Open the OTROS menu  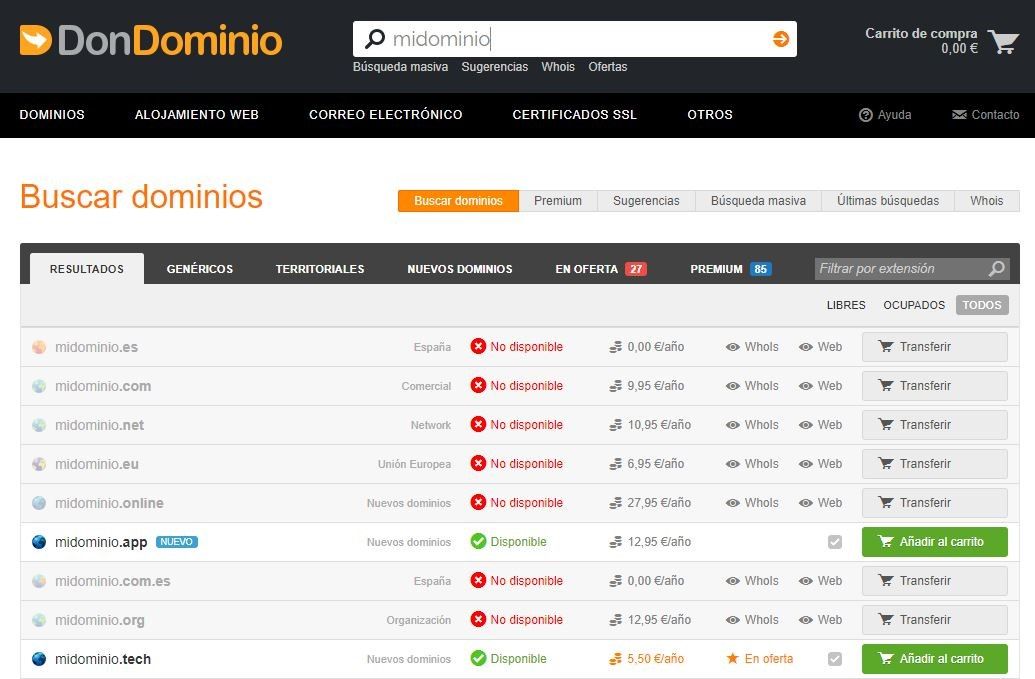710,114
